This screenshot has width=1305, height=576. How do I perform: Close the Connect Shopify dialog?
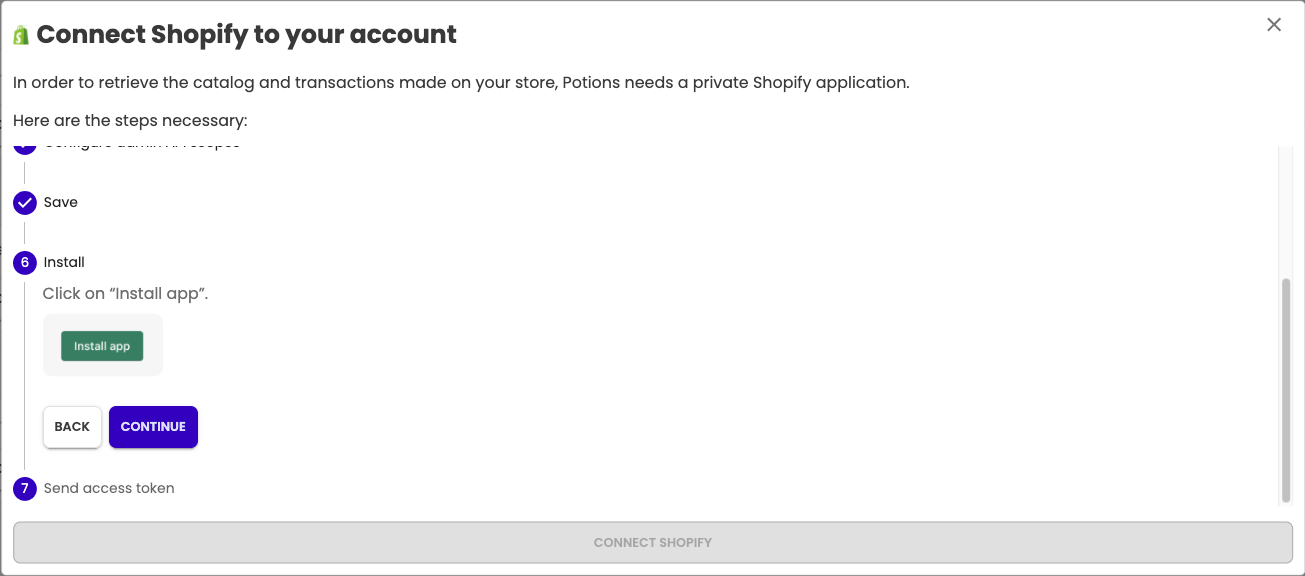[x=1274, y=25]
